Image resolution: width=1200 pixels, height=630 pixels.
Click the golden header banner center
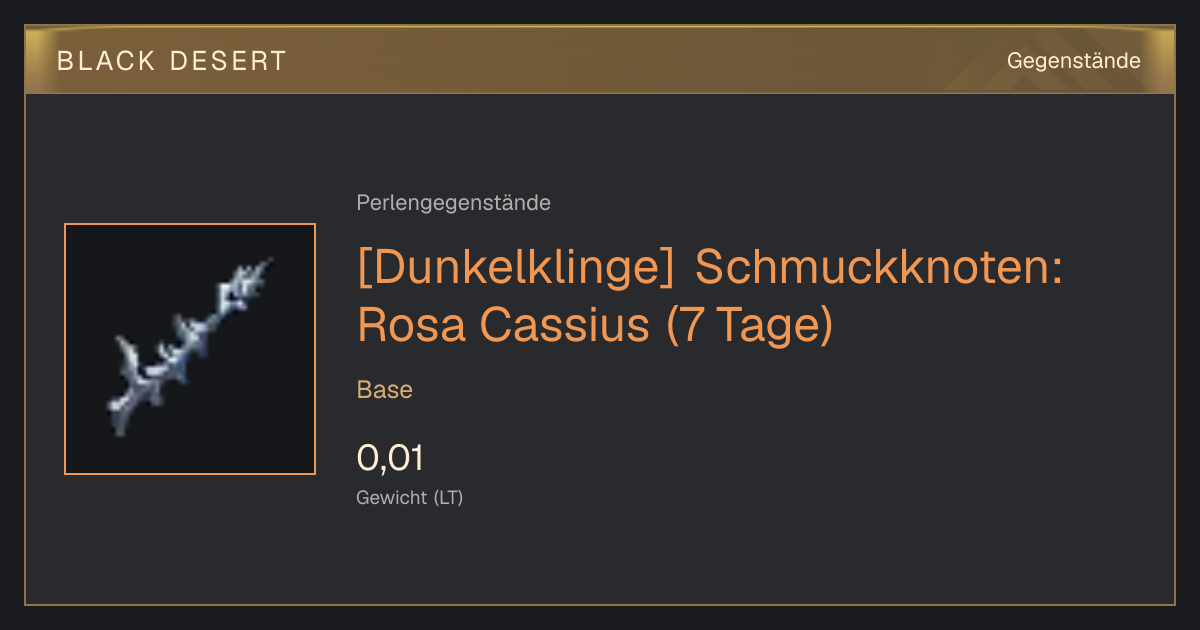pyautogui.click(x=600, y=60)
